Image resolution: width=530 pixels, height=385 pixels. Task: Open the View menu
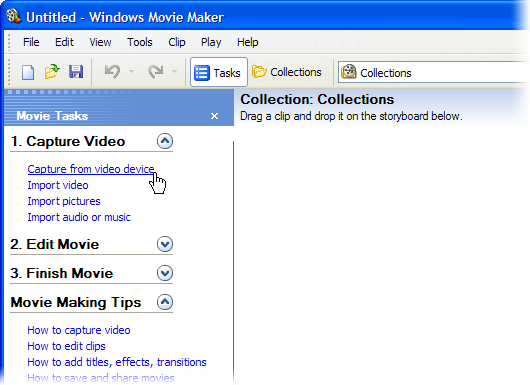click(x=100, y=42)
